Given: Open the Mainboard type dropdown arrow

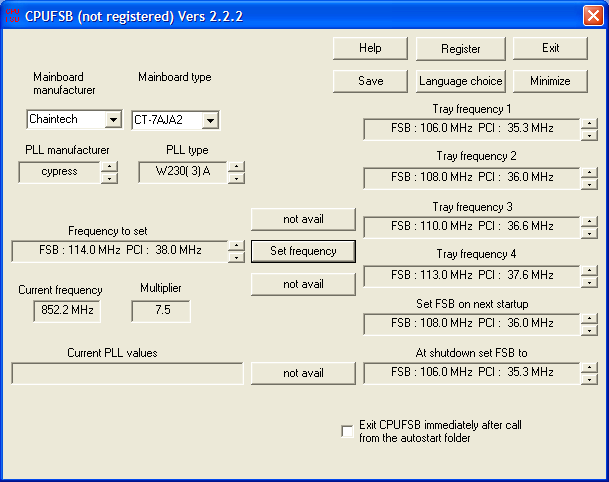Looking at the screenshot, I should pyautogui.click(x=211, y=120).
